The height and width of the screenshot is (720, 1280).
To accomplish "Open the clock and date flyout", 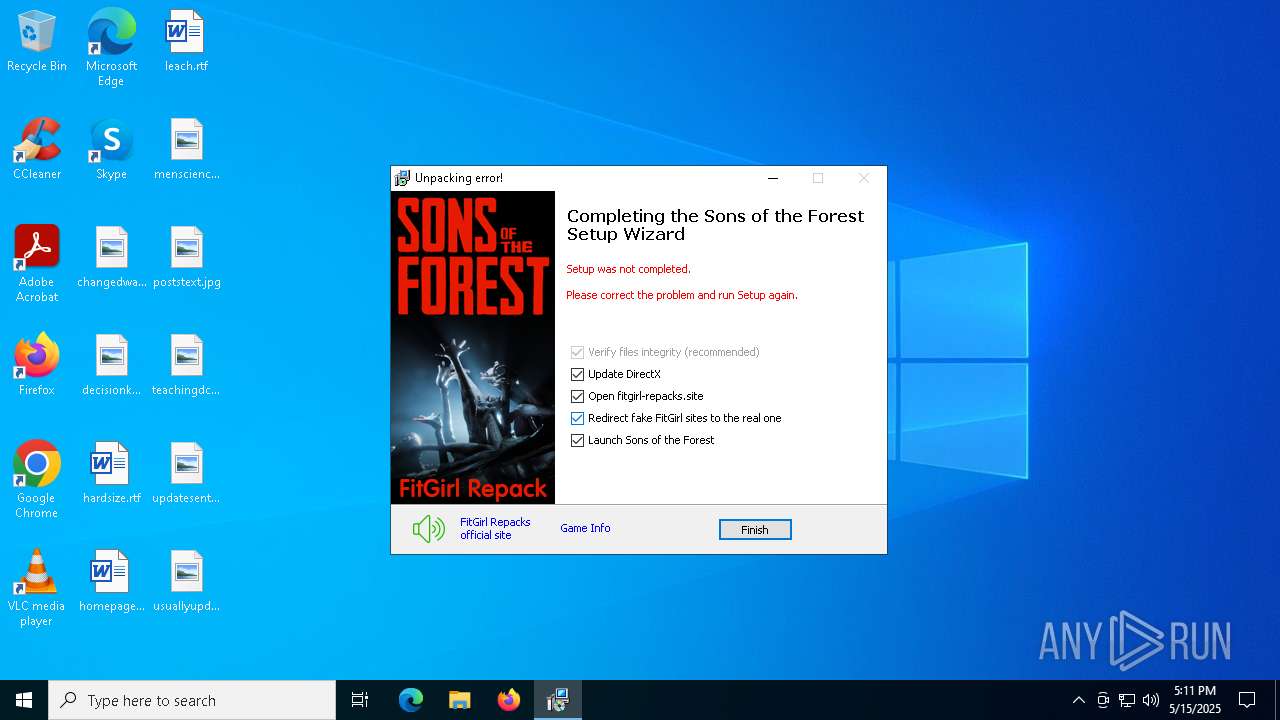I will [1196, 700].
